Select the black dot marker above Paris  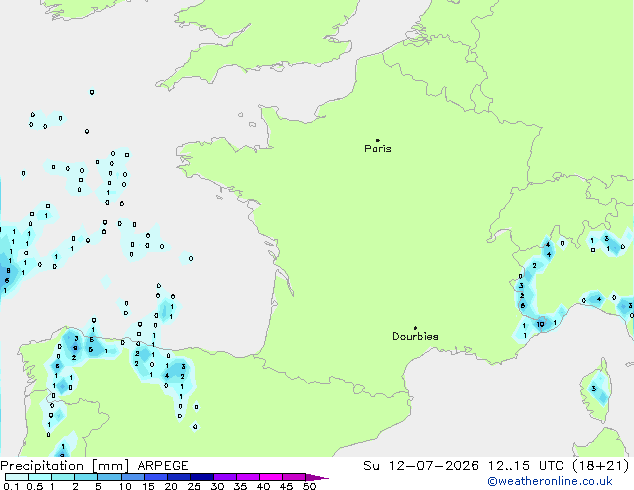(x=378, y=140)
